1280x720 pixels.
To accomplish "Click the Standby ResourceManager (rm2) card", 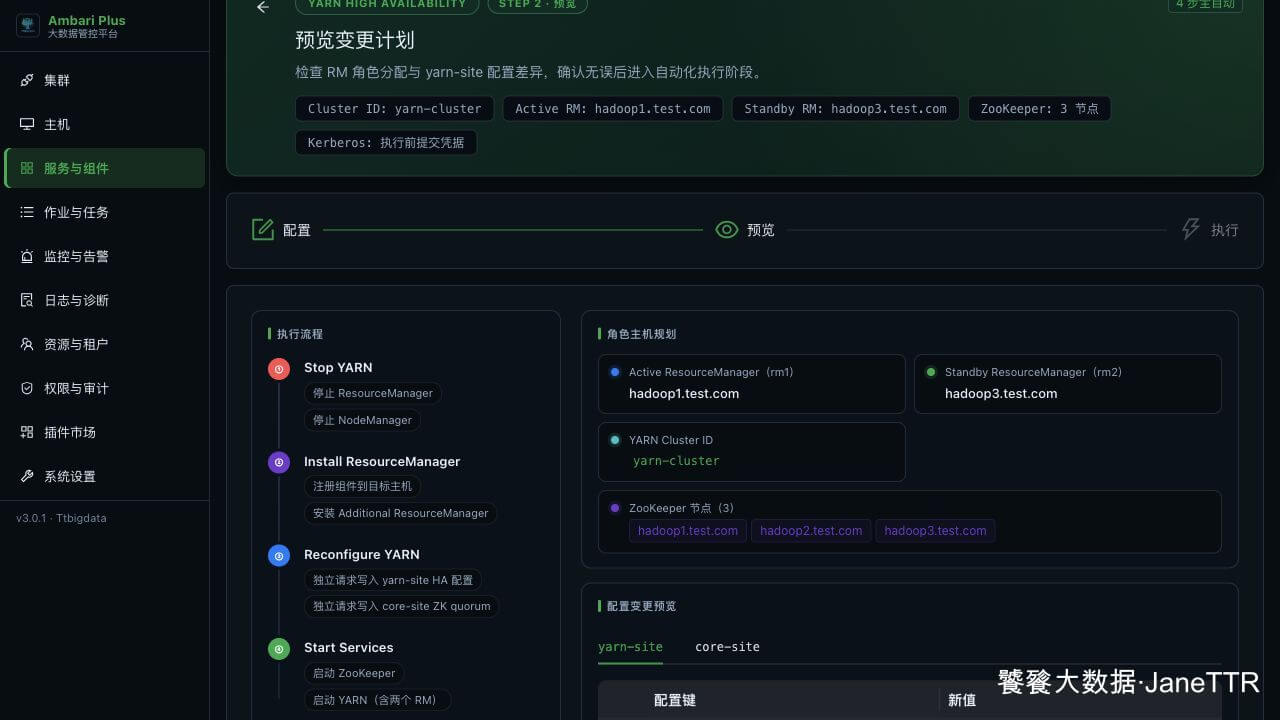I will (x=1068, y=384).
